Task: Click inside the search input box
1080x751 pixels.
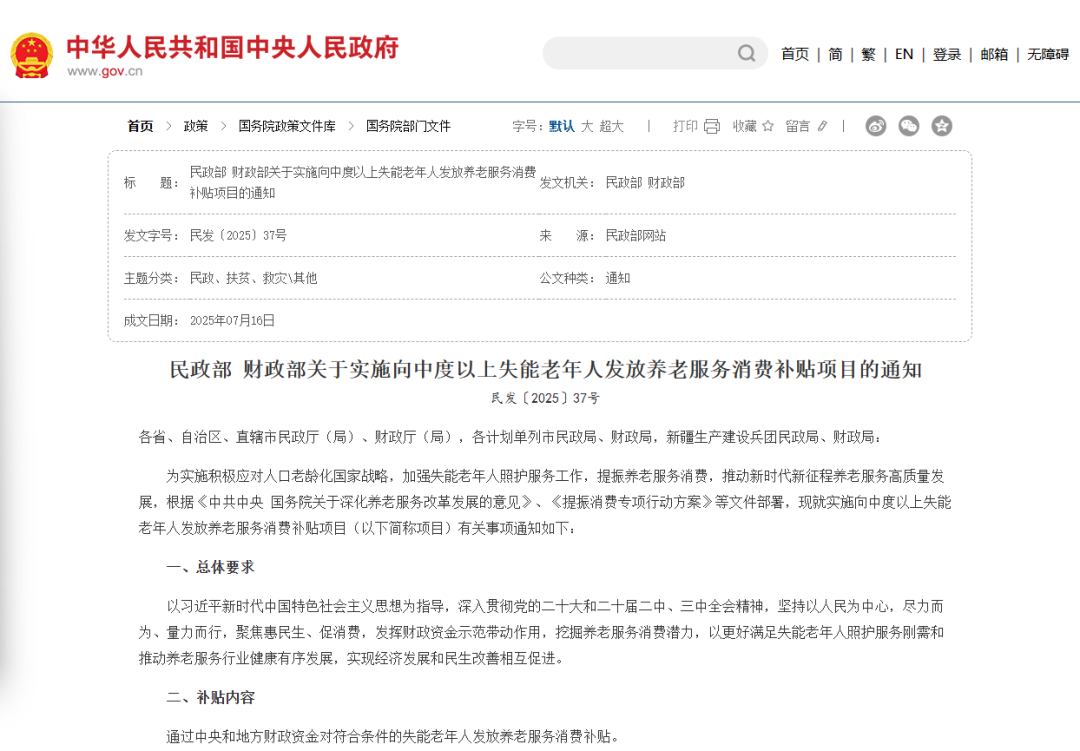Action: (x=640, y=53)
